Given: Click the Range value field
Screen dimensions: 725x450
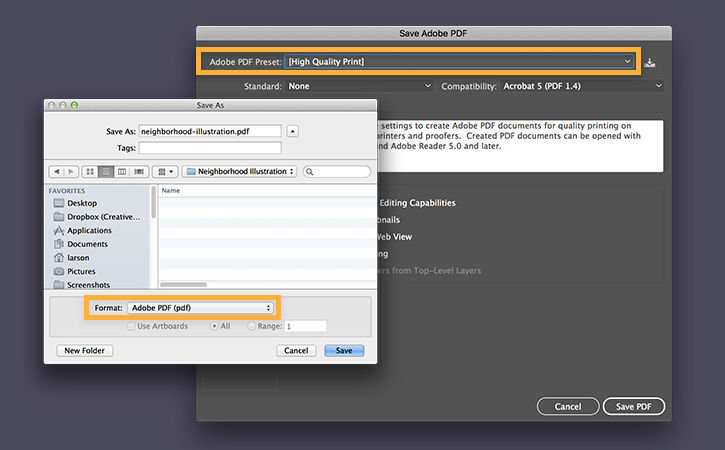Looking at the screenshot, I should coord(305,326).
